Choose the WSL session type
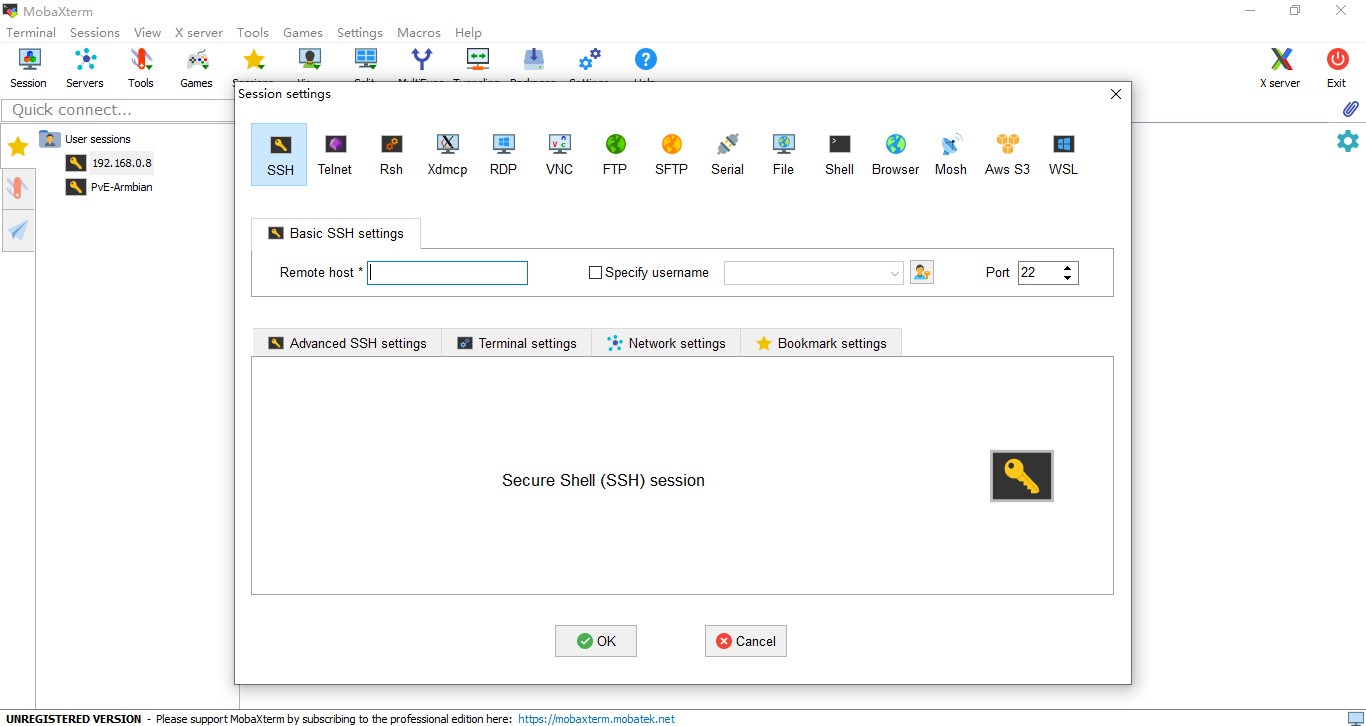1366x726 pixels. coord(1063,155)
